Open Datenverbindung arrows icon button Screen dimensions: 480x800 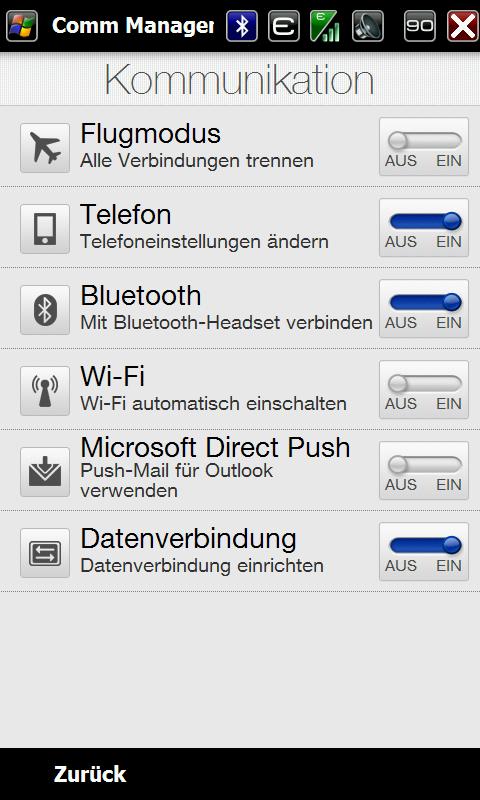coord(45,553)
